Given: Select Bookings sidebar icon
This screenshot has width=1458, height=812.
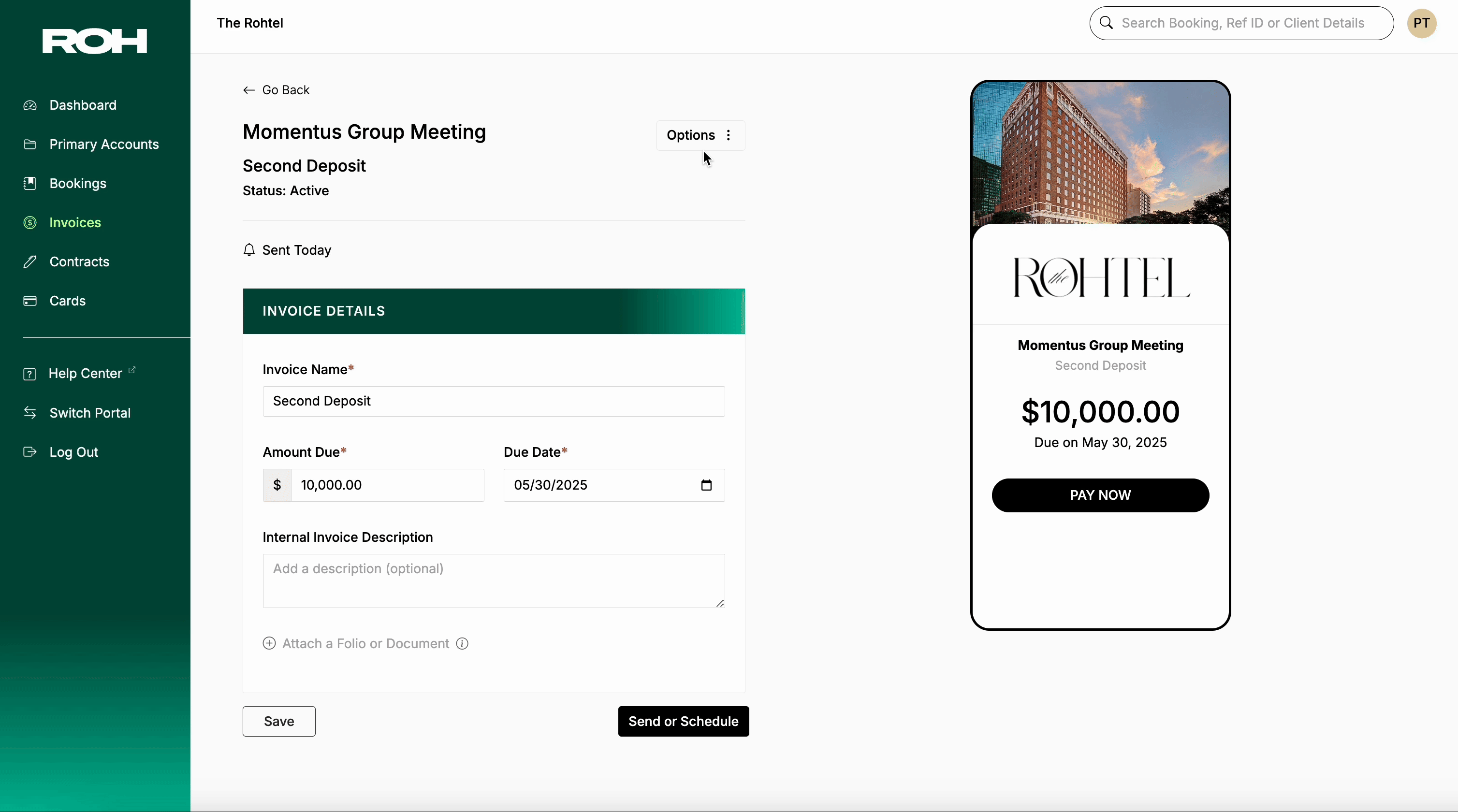Looking at the screenshot, I should [30, 183].
